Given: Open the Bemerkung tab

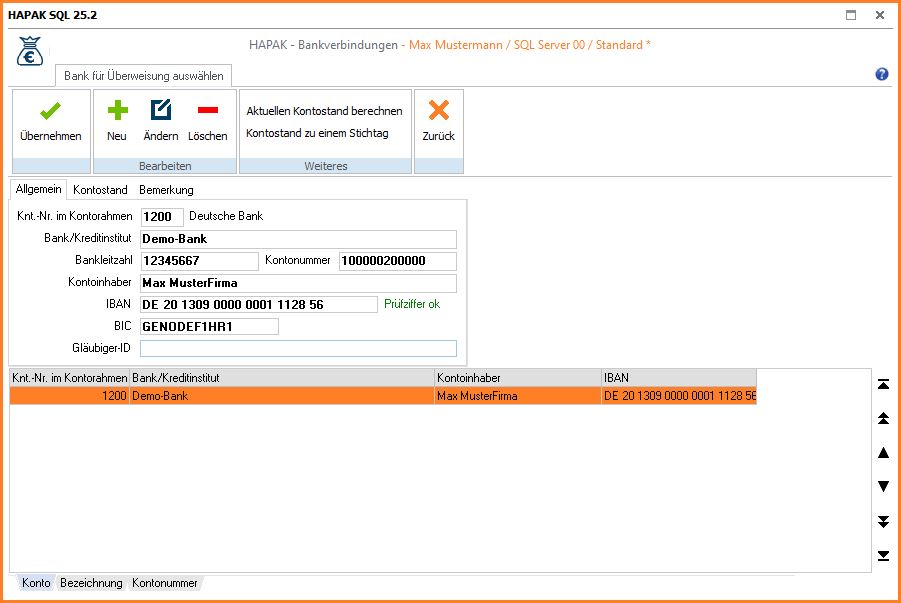Looking at the screenshot, I should click(x=166, y=189).
